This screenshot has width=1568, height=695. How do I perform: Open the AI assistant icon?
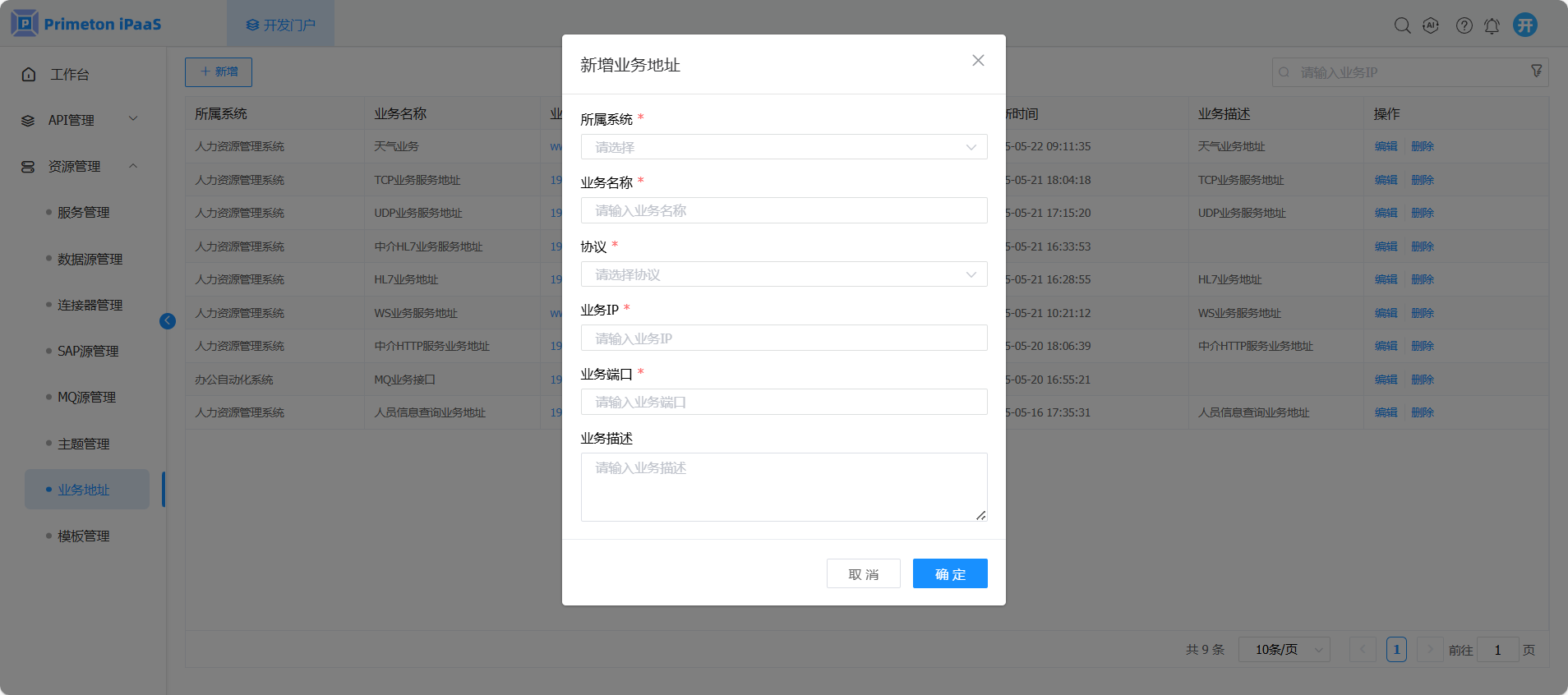(x=1431, y=25)
